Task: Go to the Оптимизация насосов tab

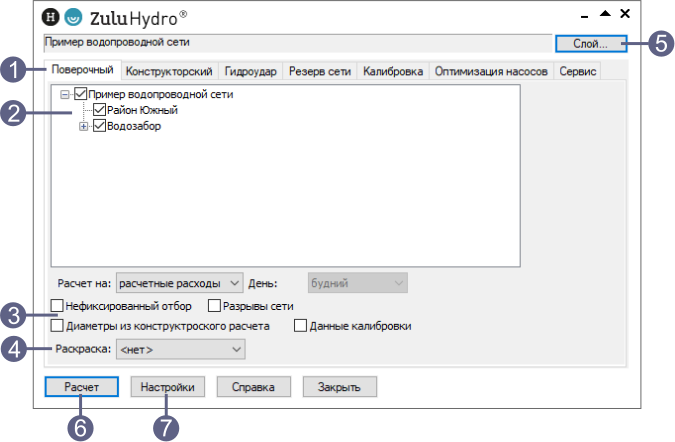Action: coord(490,72)
